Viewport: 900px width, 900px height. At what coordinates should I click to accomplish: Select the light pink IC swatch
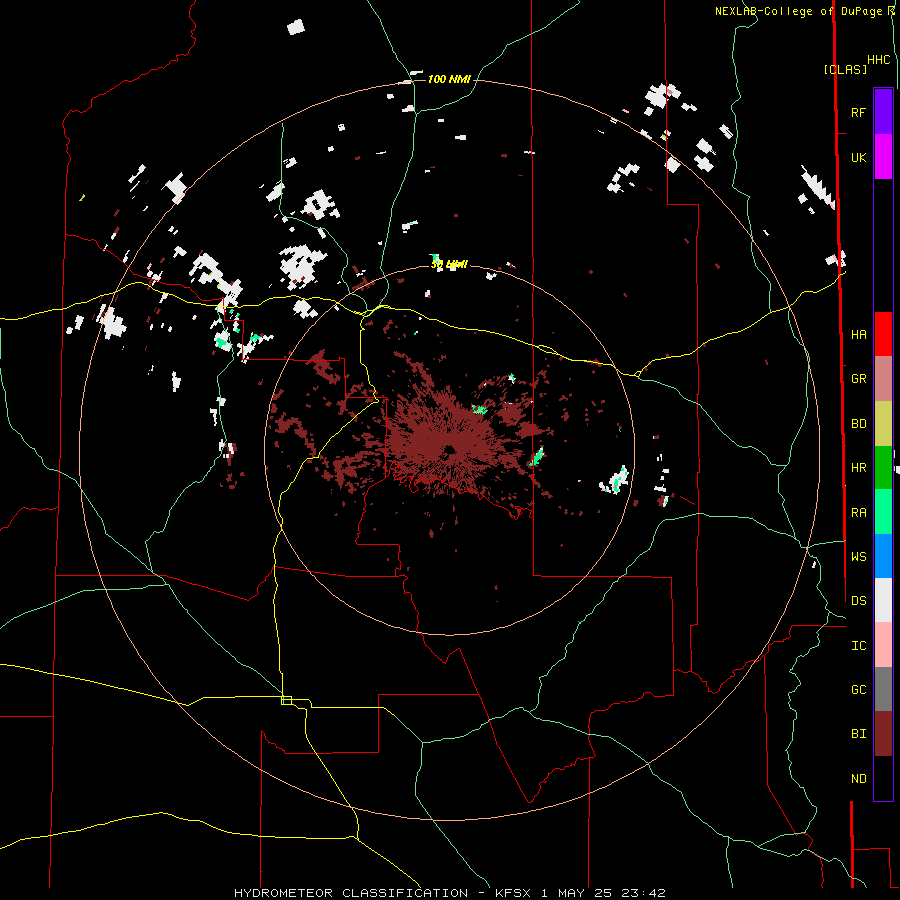(x=883, y=645)
